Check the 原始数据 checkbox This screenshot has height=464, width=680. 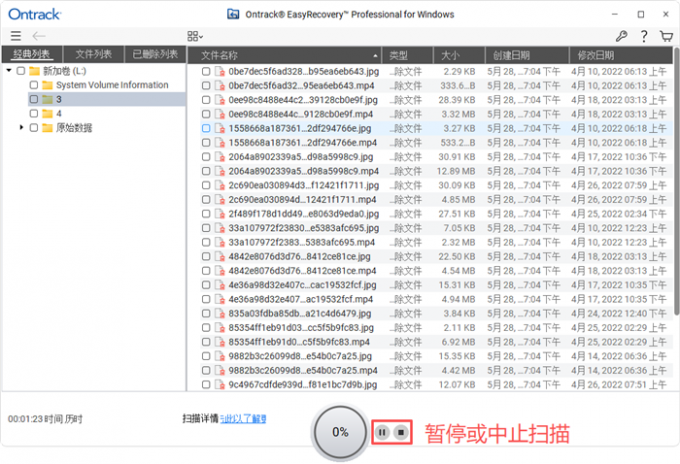34,128
